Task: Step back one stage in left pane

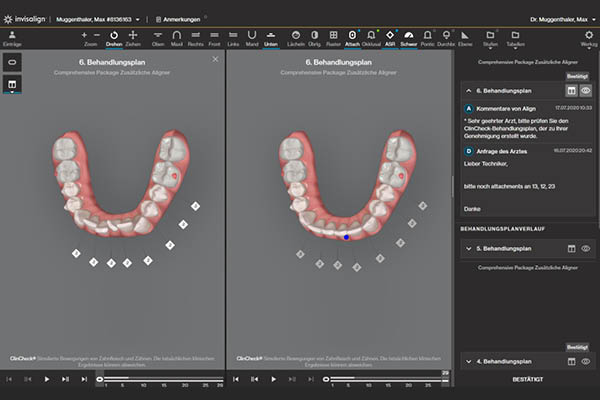Action: (x=28, y=379)
